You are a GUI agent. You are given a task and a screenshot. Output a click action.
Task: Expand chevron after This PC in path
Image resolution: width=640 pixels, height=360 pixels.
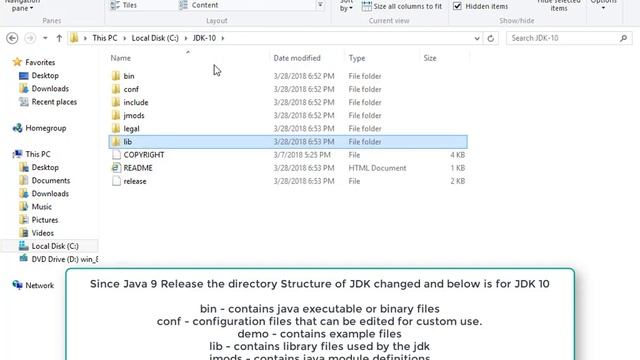pyautogui.click(x=124, y=38)
